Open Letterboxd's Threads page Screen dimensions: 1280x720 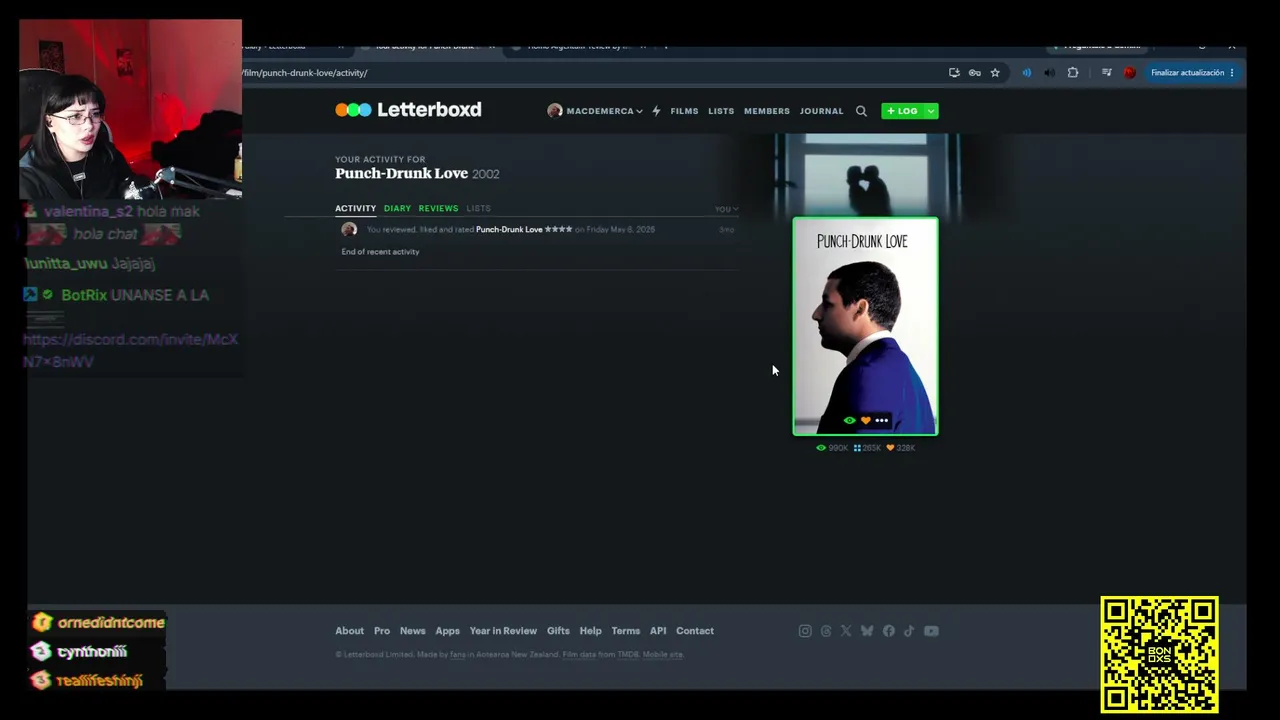click(826, 631)
